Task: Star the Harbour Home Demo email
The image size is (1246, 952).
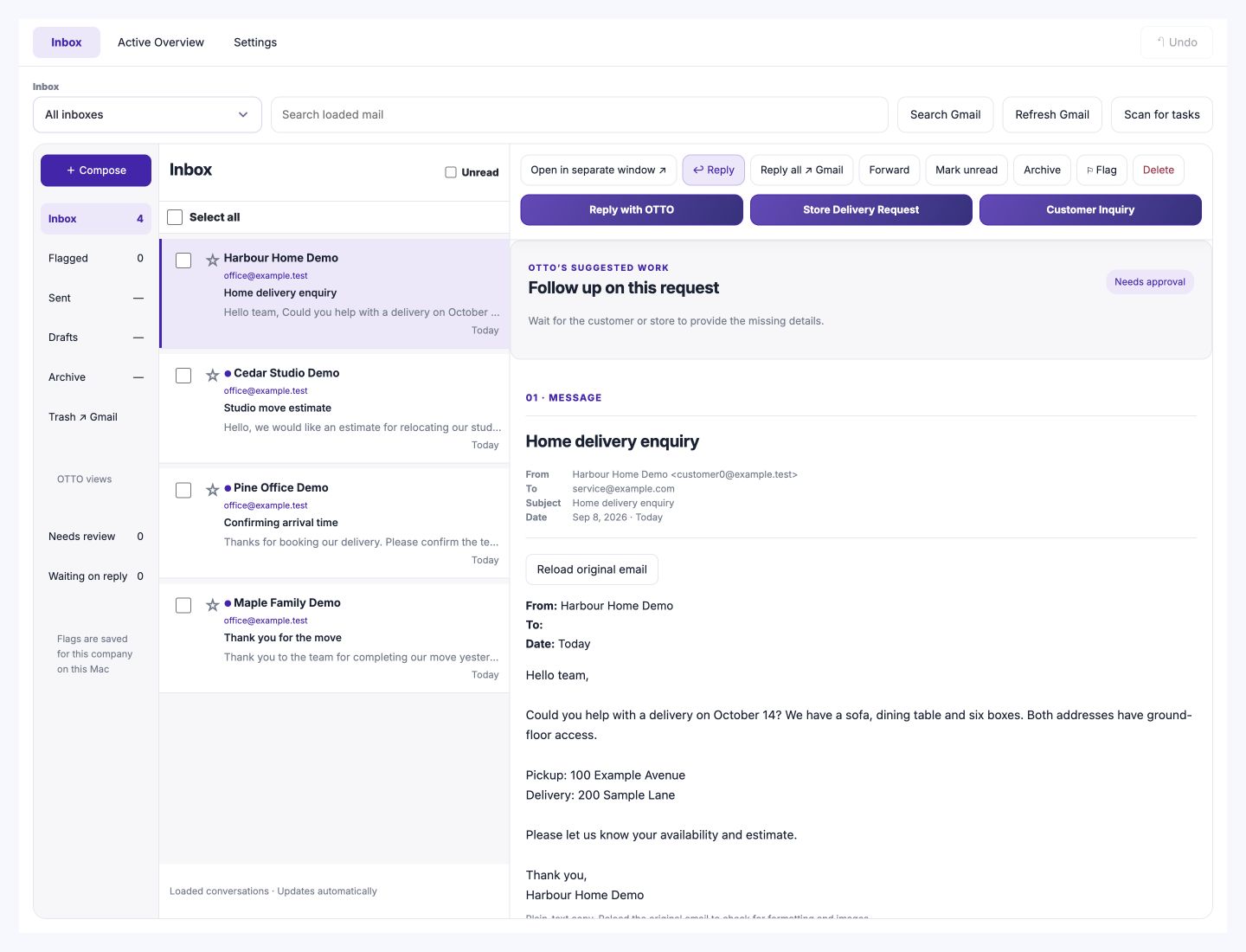Action: coord(212,260)
